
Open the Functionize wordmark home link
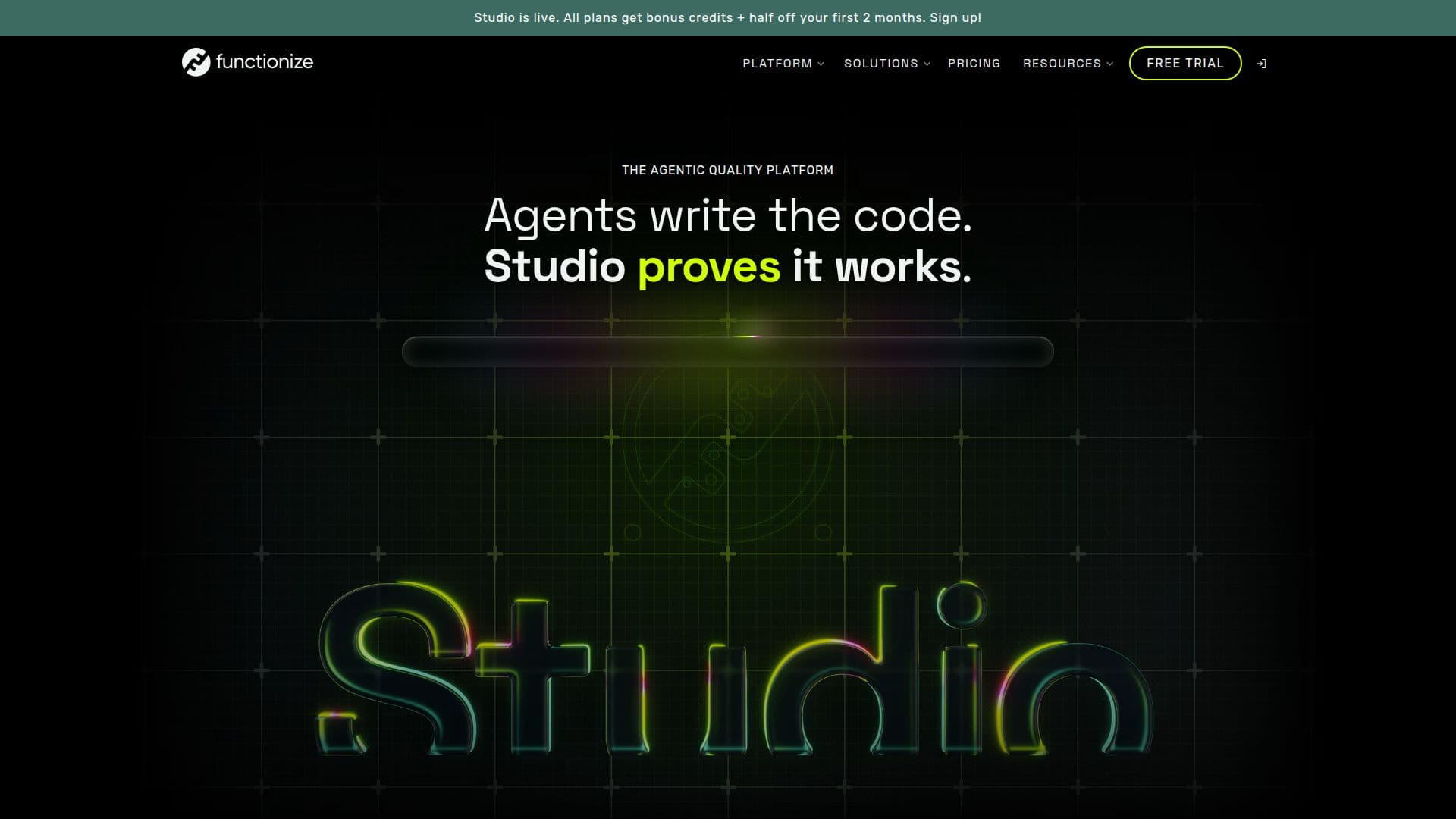point(264,62)
